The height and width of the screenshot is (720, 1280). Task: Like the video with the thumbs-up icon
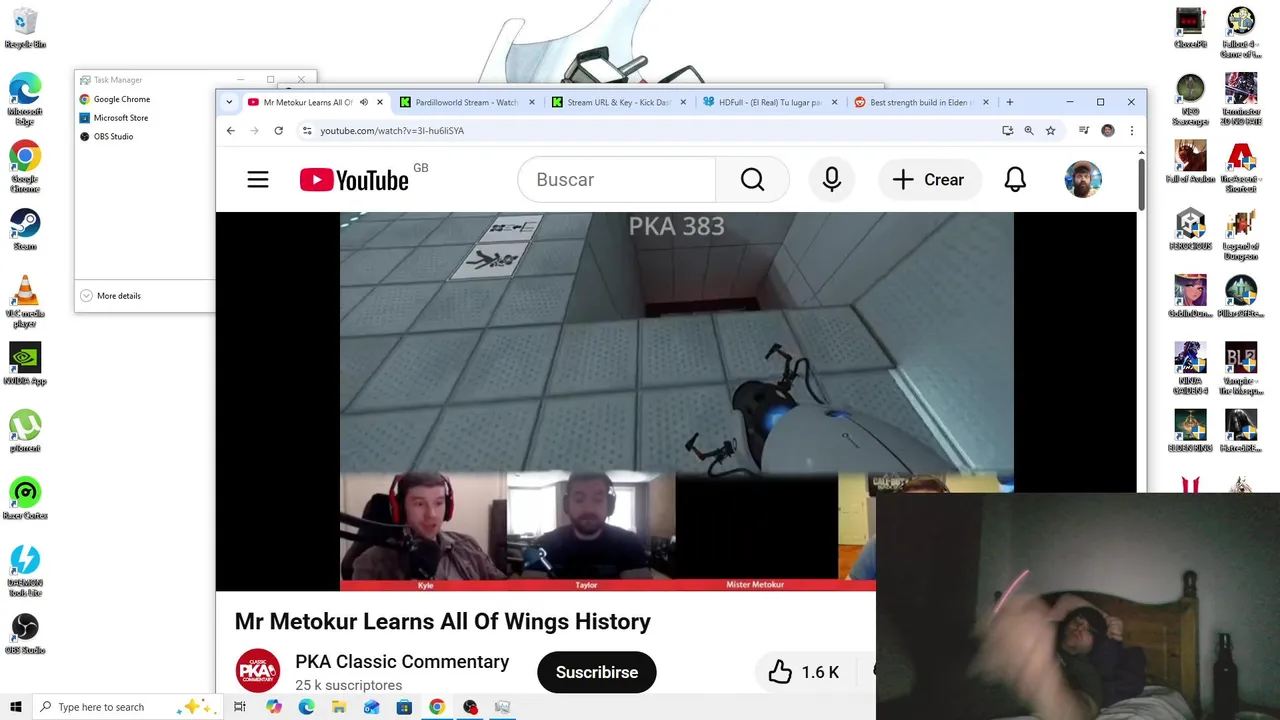[x=780, y=672]
